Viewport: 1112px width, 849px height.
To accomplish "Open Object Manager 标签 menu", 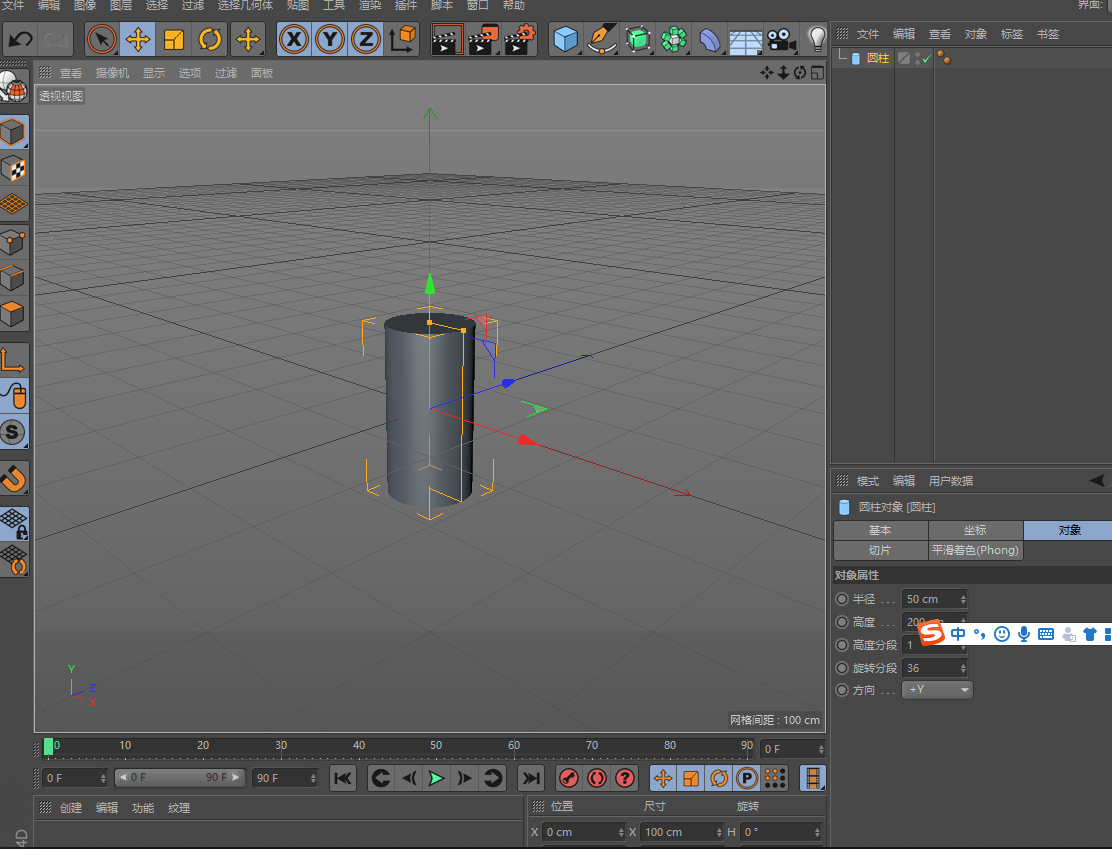I will click(1012, 34).
